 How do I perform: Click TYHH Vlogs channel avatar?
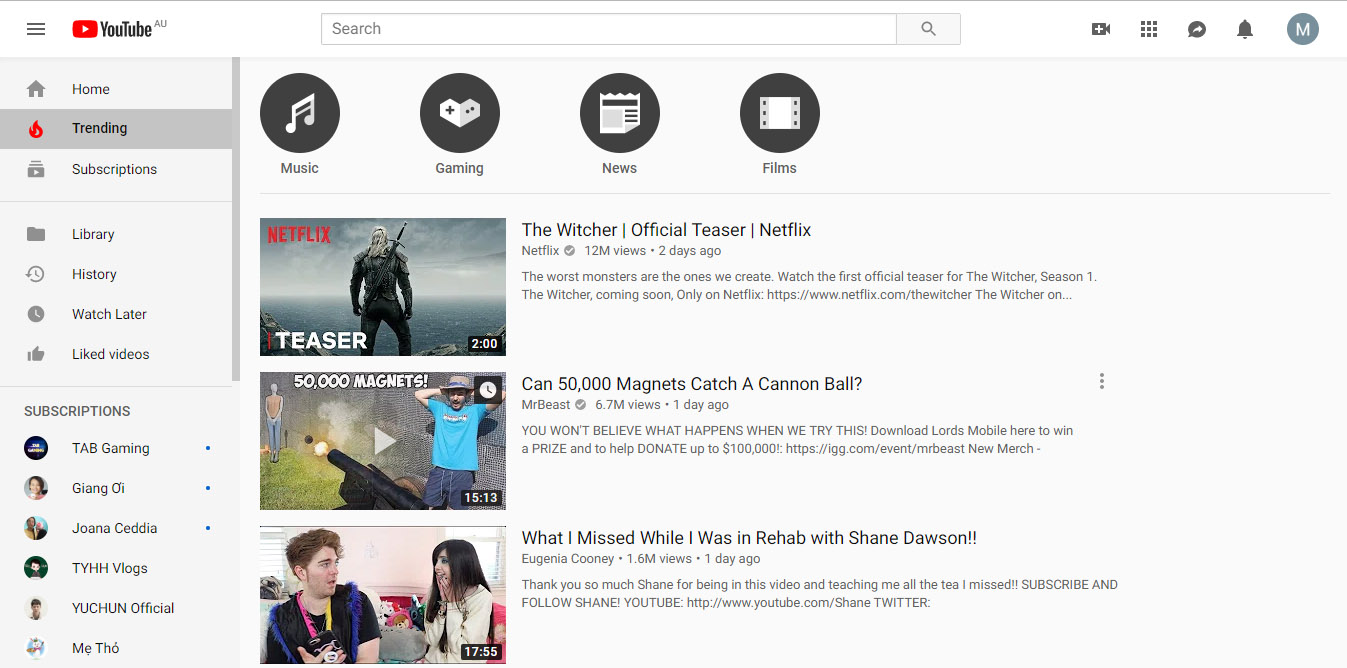click(x=36, y=568)
